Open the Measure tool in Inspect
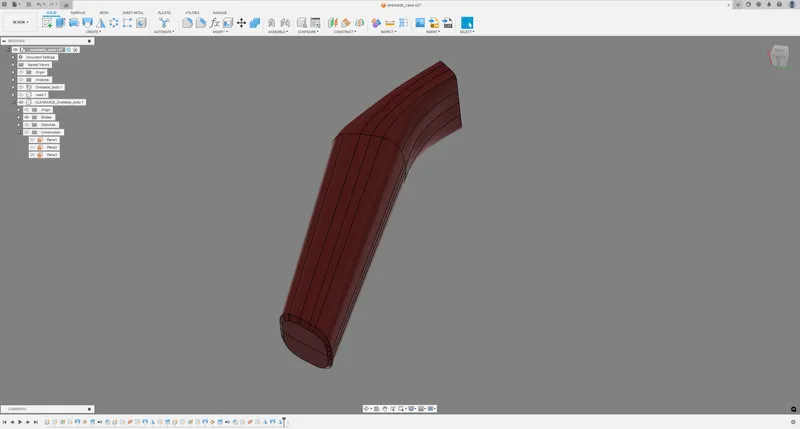The width and height of the screenshot is (800, 429). pyautogui.click(x=390, y=22)
